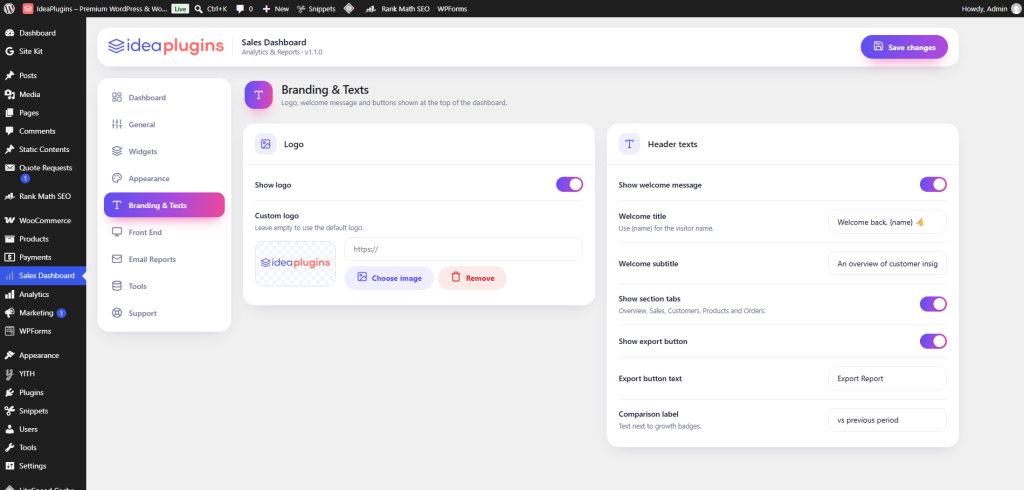
Task: Open the General settings tab
Action: coord(164,124)
